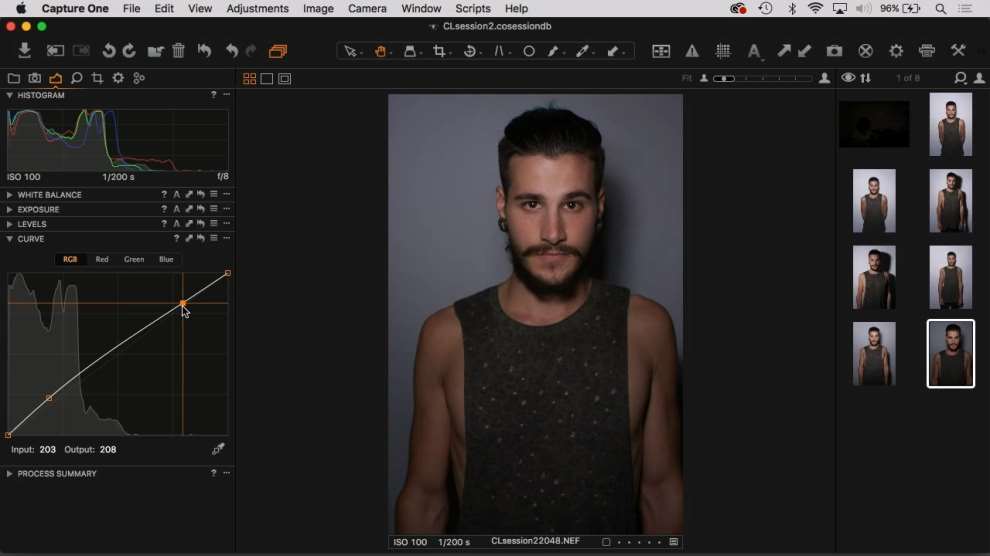Open the Adjustments menu
This screenshot has height=556, width=990.
257,9
